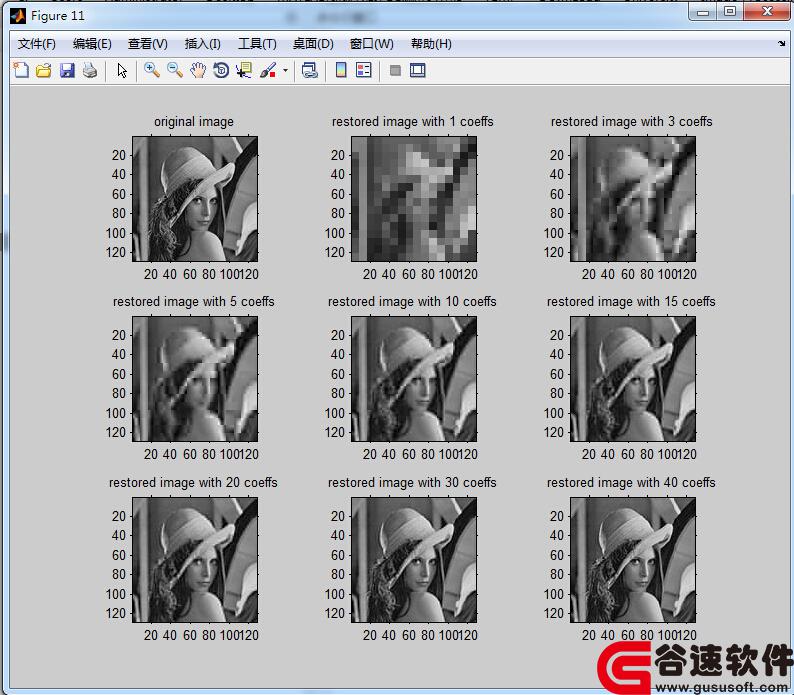Viewport: 794px width, 695px height.
Task: Open the 桌面(D) menu
Action: coord(313,44)
